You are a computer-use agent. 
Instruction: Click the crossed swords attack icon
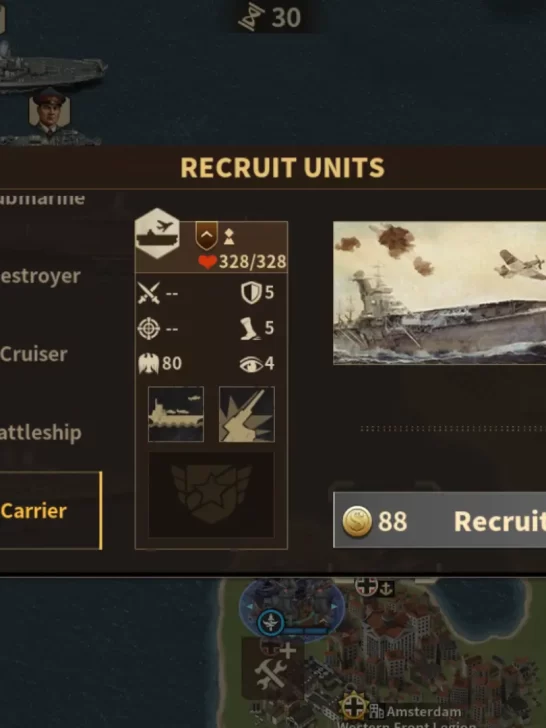tap(149, 293)
